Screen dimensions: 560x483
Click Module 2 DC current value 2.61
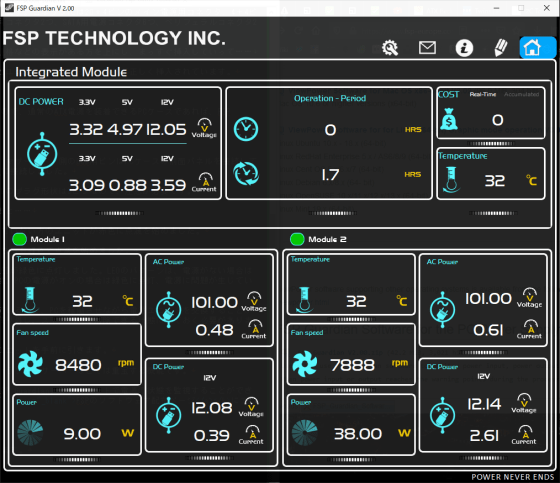484,436
